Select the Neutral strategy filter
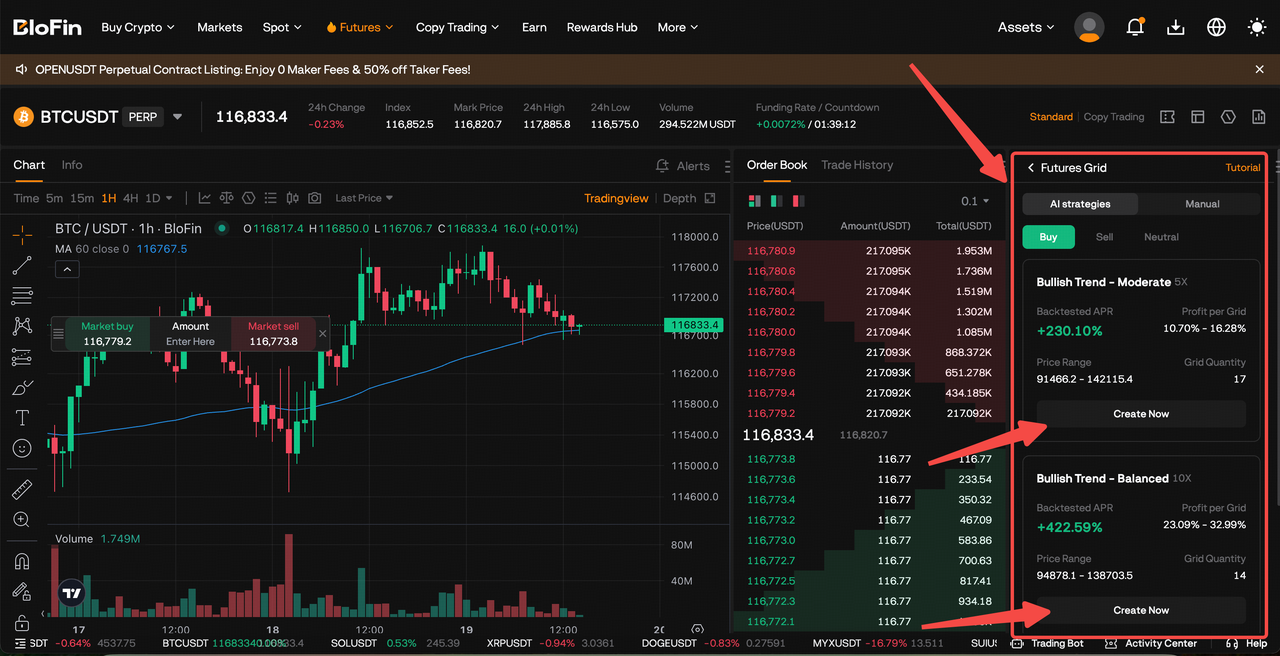The width and height of the screenshot is (1280, 656). point(1161,237)
